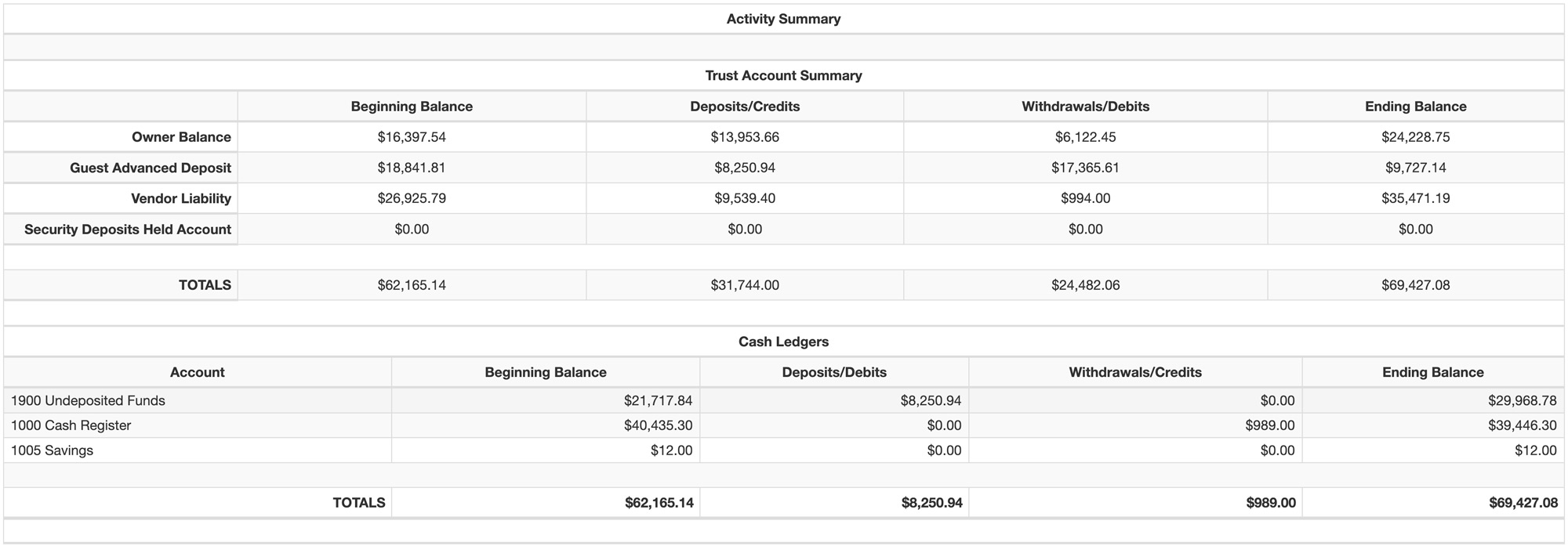This screenshot has width=1568, height=546.
Task: Select Guest Advanced Deposit beginning $18,841.81
Action: click(412, 168)
